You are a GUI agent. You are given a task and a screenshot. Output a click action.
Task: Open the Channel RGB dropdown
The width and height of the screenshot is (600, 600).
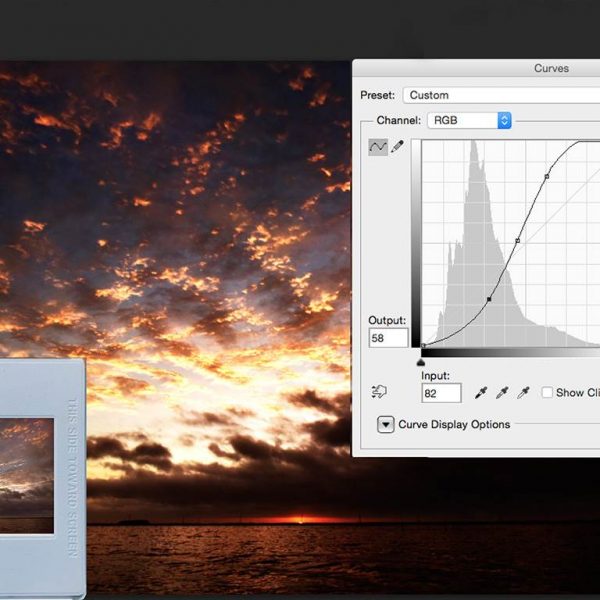(468, 120)
